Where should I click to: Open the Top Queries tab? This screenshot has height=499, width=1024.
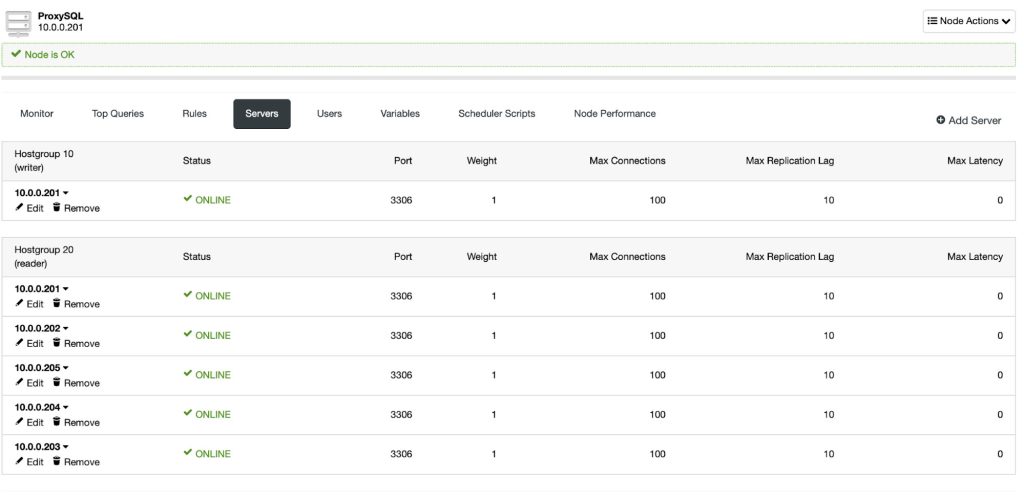[x=118, y=114]
